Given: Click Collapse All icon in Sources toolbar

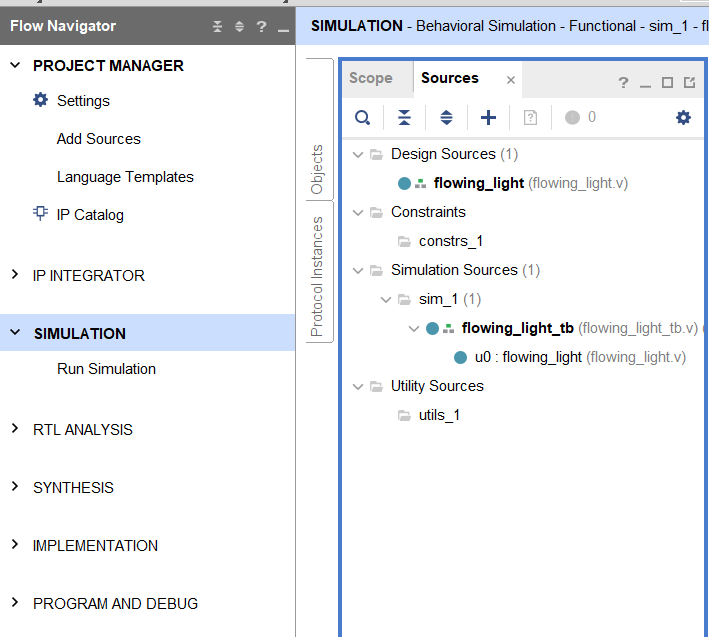Looking at the screenshot, I should point(404,118).
